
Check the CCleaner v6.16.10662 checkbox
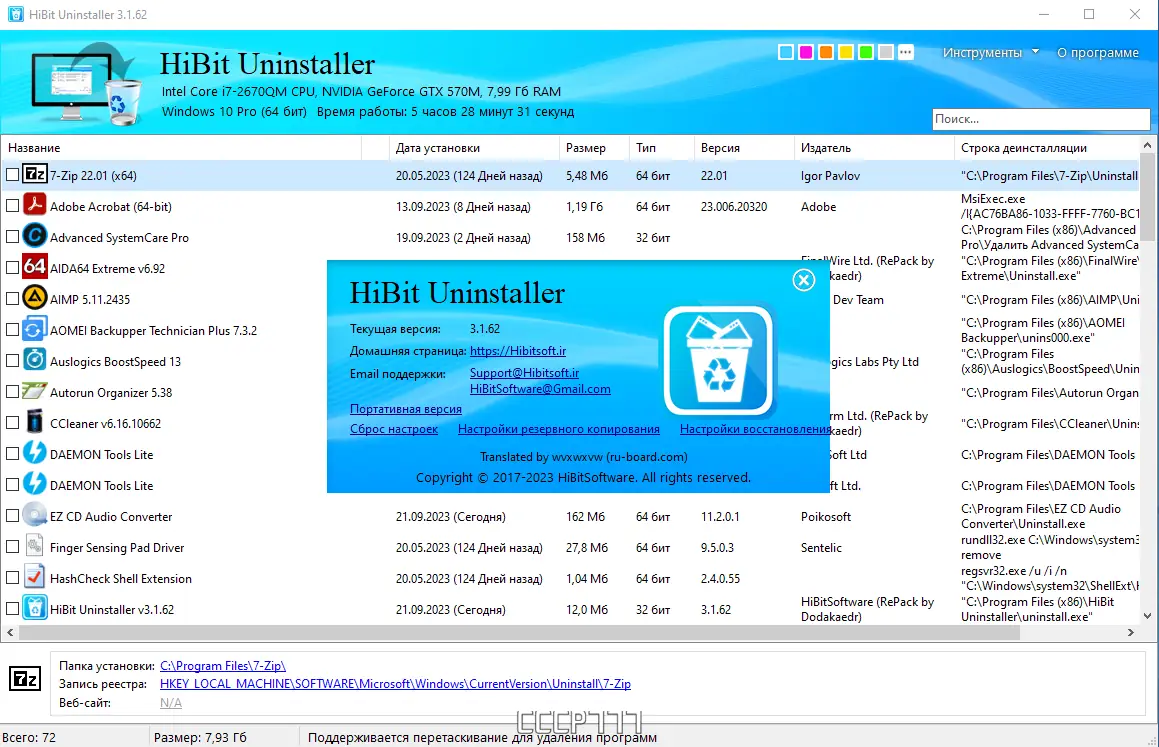click(x=13, y=423)
